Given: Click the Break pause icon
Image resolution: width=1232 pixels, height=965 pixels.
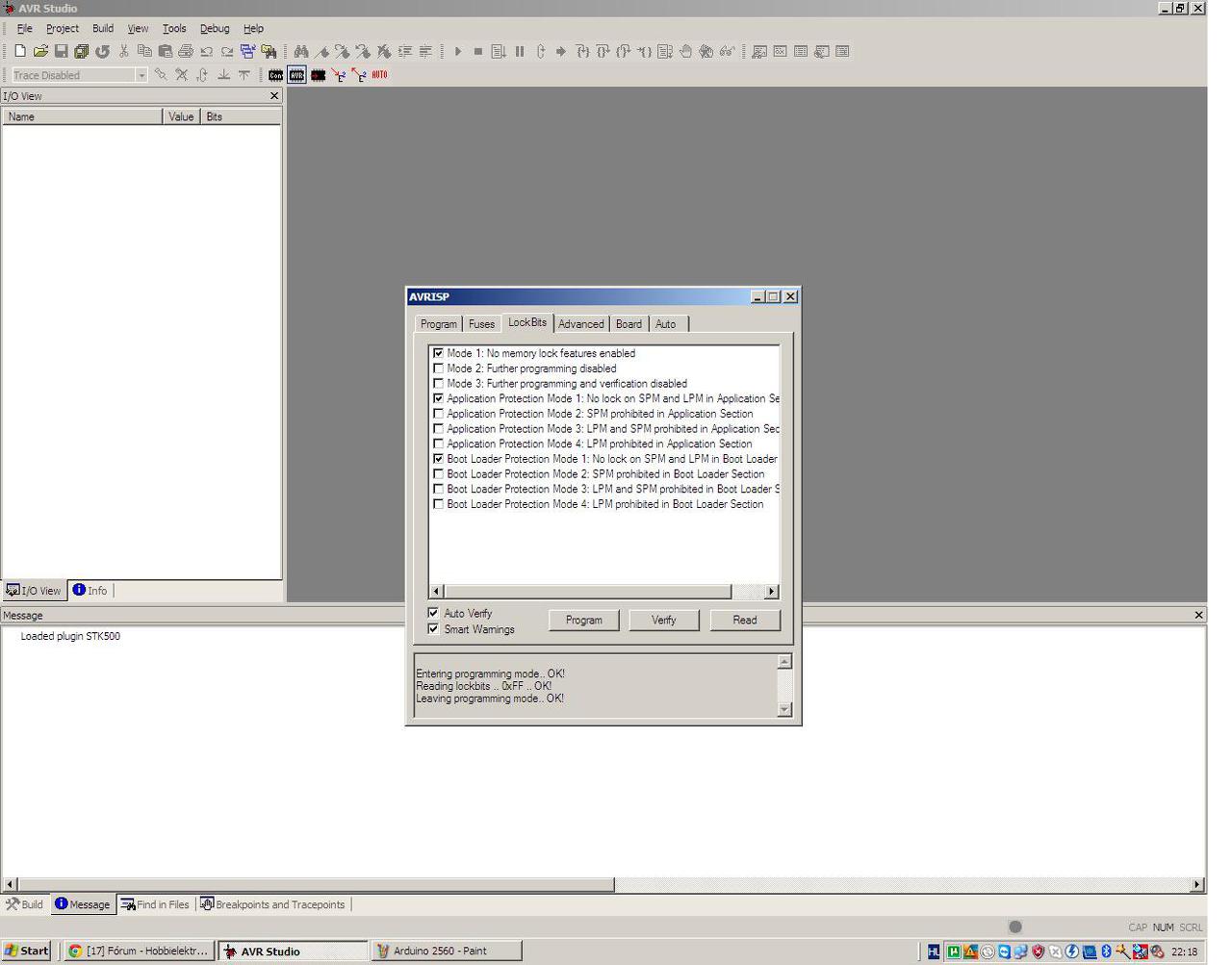Looking at the screenshot, I should pos(520,51).
